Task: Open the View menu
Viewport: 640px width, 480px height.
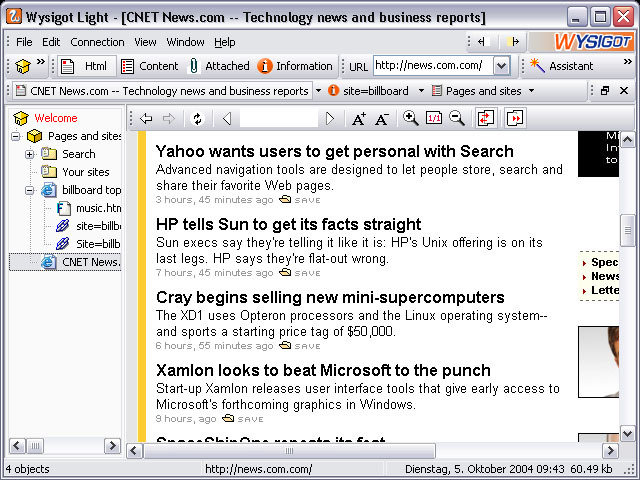Action: (x=145, y=42)
